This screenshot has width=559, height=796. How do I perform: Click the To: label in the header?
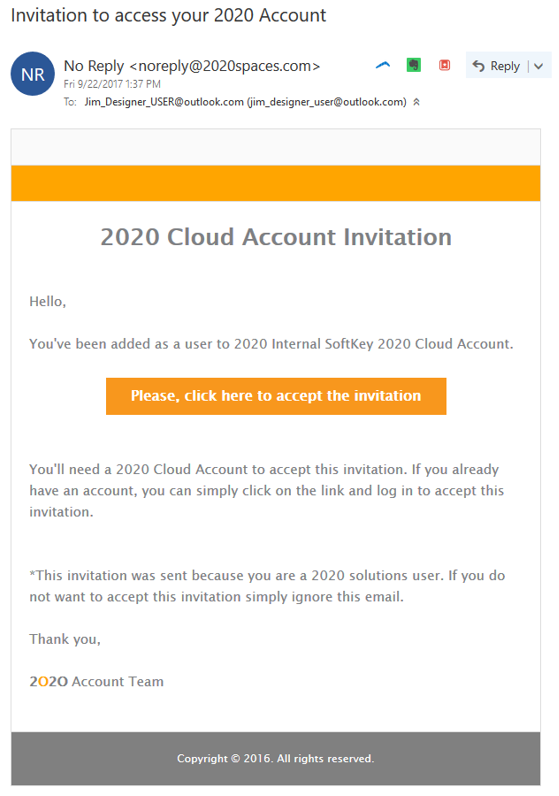70,102
